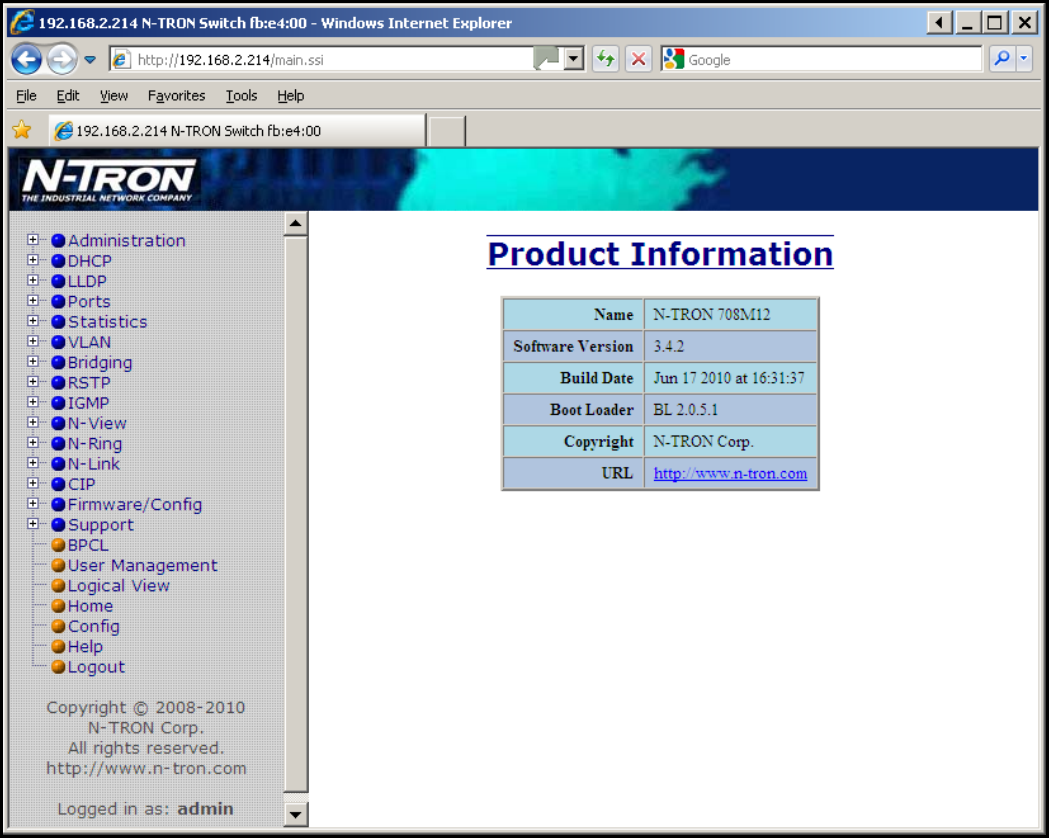Click orange ball icon beside Logical View
The width and height of the screenshot is (1049, 838).
[58, 585]
